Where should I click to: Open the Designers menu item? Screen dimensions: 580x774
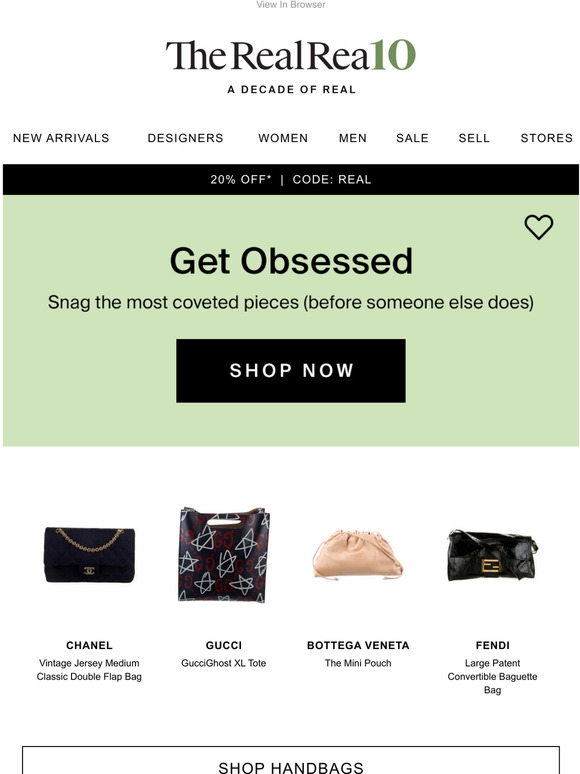(x=186, y=138)
